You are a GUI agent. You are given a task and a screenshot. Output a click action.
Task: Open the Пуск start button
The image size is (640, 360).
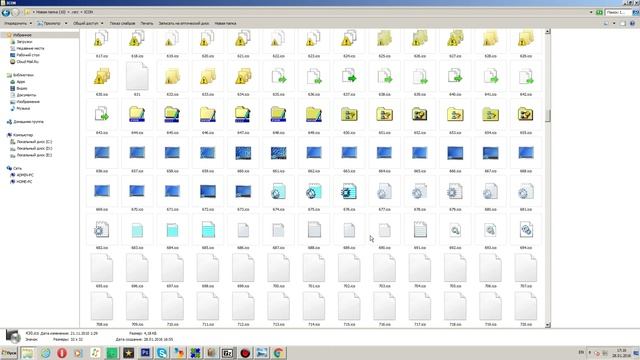[9, 353]
